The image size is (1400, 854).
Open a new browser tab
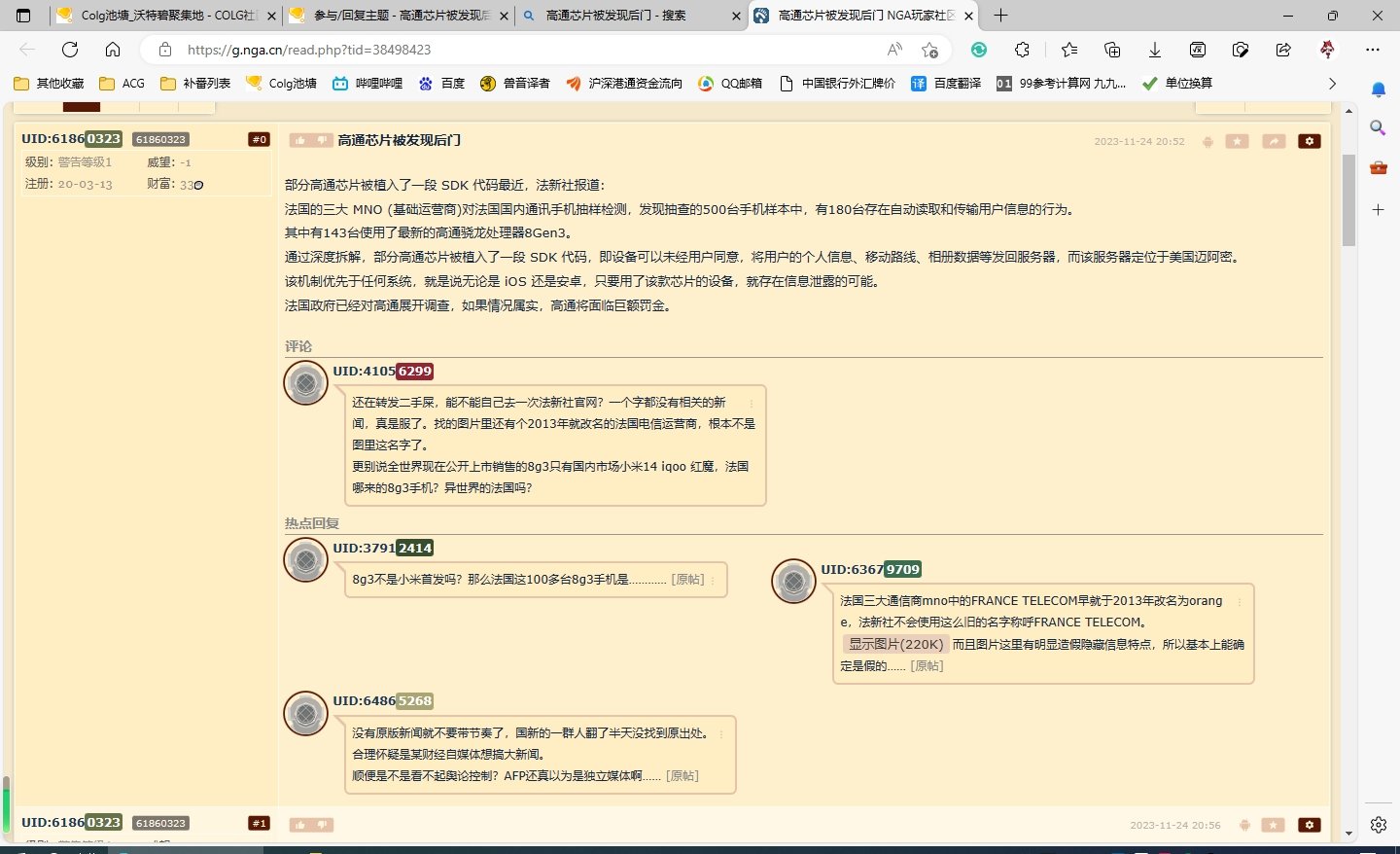click(x=1000, y=16)
